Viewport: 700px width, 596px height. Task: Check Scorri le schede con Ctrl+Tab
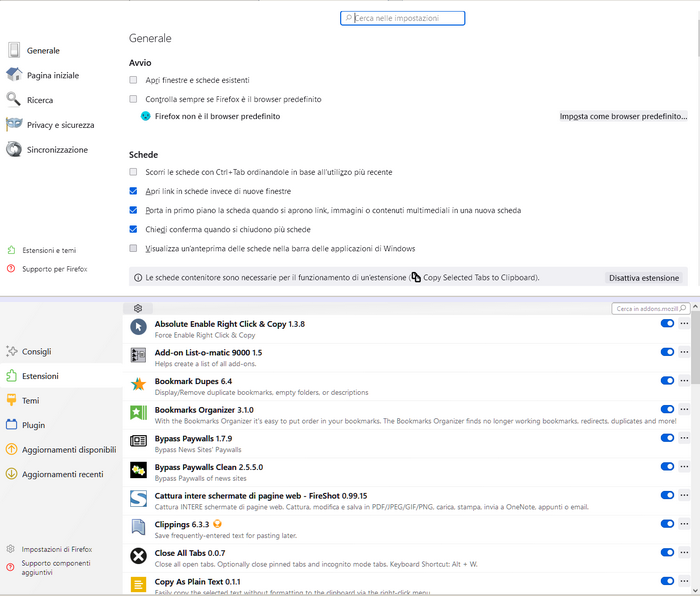click(133, 172)
